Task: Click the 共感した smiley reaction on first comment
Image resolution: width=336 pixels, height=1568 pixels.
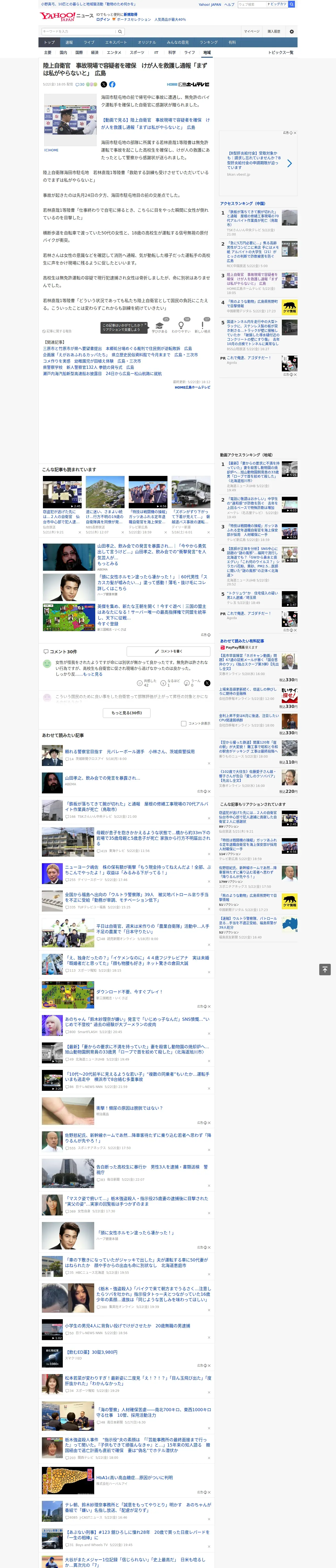Action: 140,683
